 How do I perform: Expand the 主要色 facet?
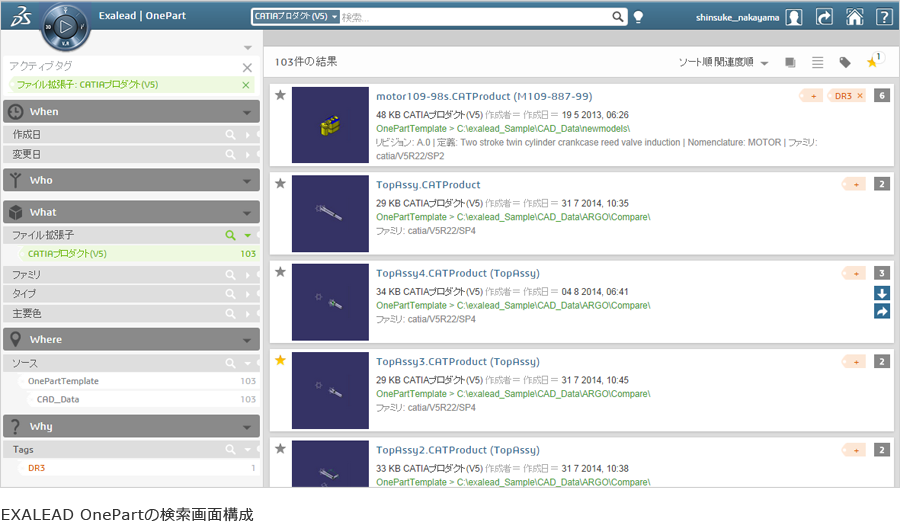[x=248, y=314]
